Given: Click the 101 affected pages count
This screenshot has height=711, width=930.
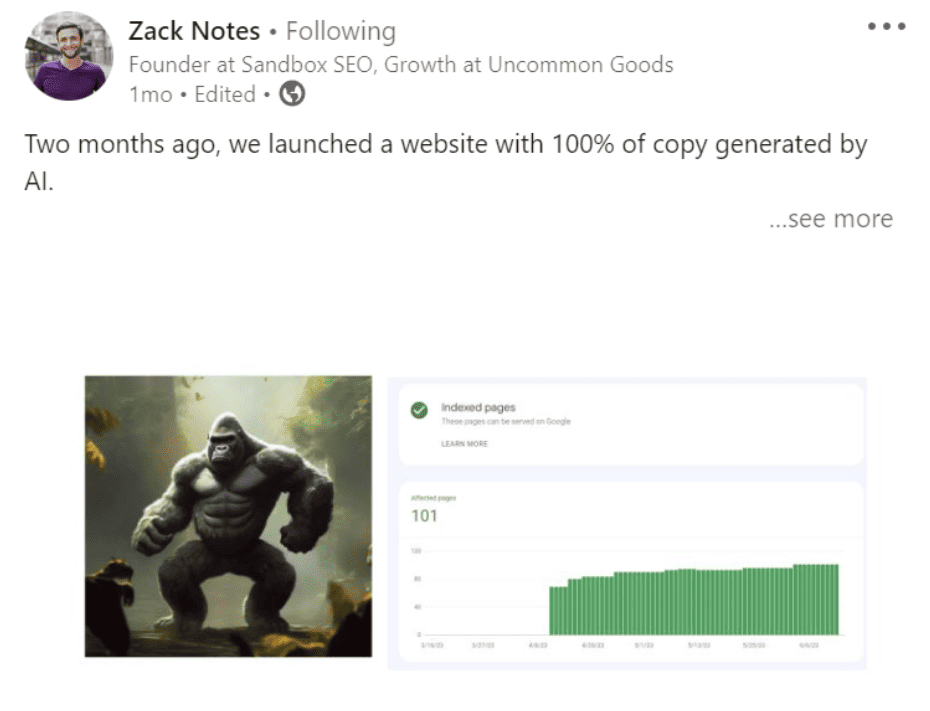Looking at the screenshot, I should pyautogui.click(x=425, y=516).
